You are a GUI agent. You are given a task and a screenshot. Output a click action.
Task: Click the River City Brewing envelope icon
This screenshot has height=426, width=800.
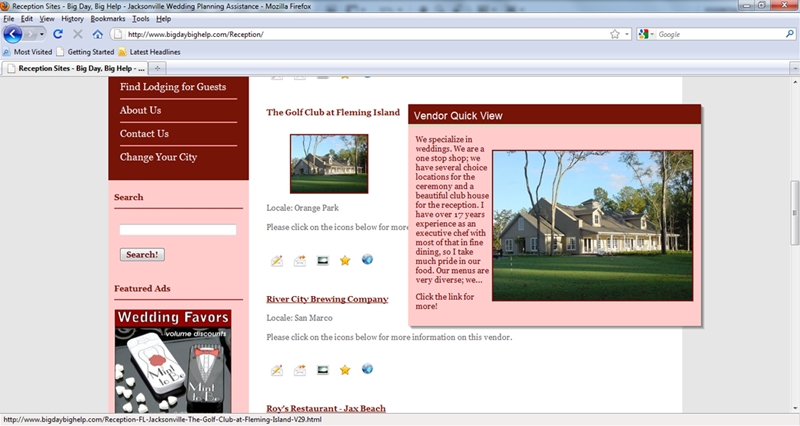[299, 370]
